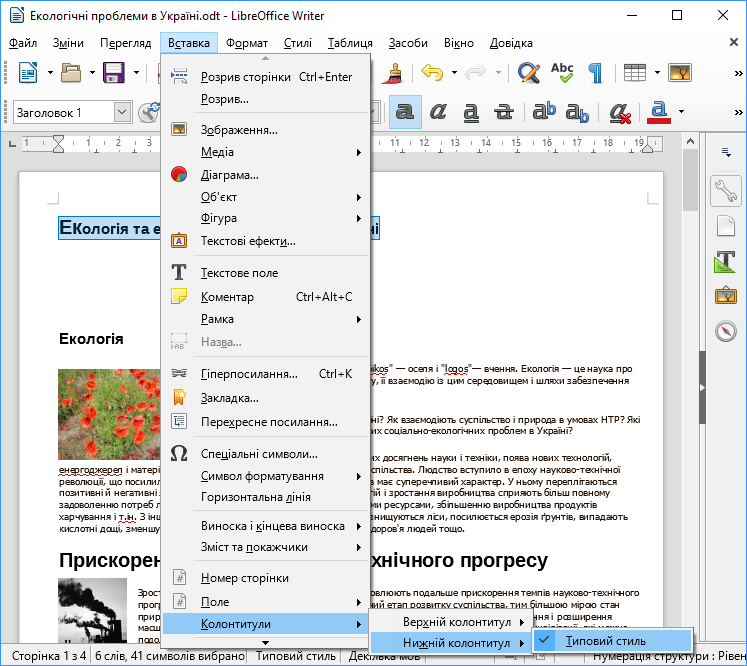747x666 pixels.
Task: Click the red font color swatch
Action: coord(657,112)
